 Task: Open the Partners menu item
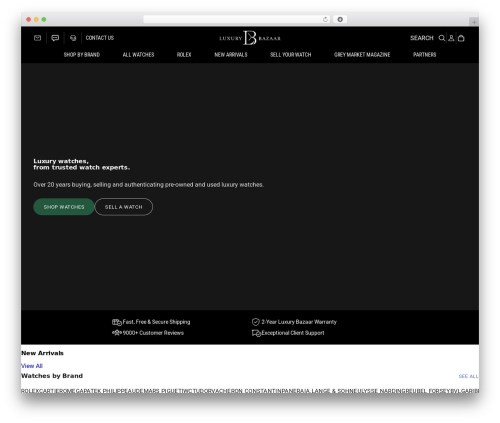tap(424, 55)
